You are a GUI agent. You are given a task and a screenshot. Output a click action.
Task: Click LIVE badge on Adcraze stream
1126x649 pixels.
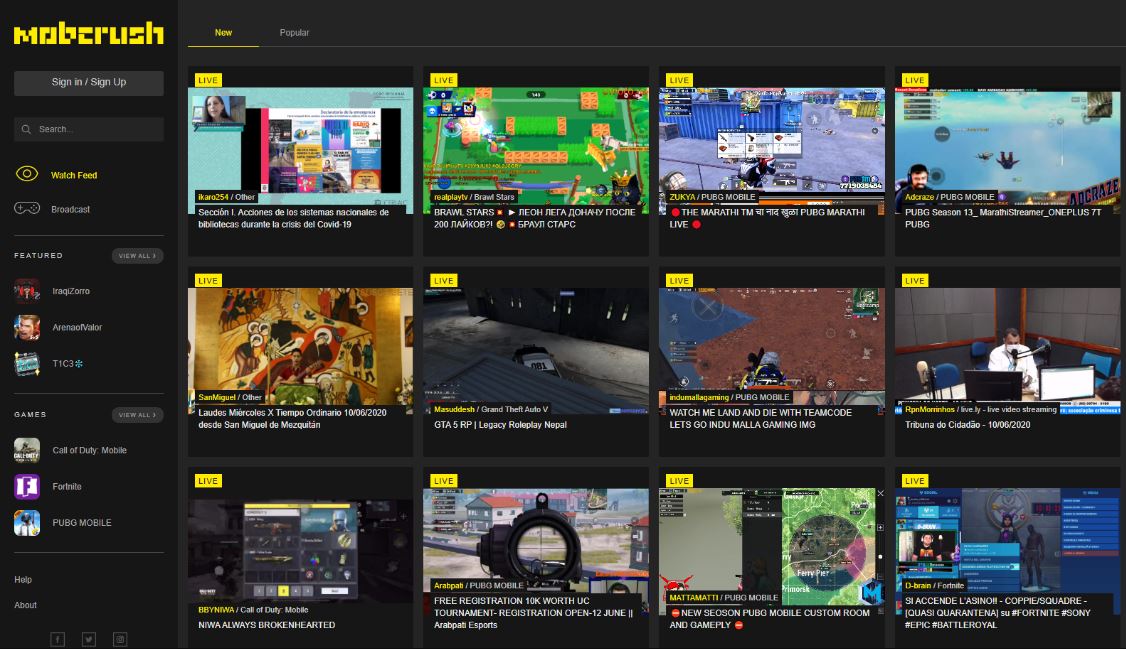[x=915, y=80]
